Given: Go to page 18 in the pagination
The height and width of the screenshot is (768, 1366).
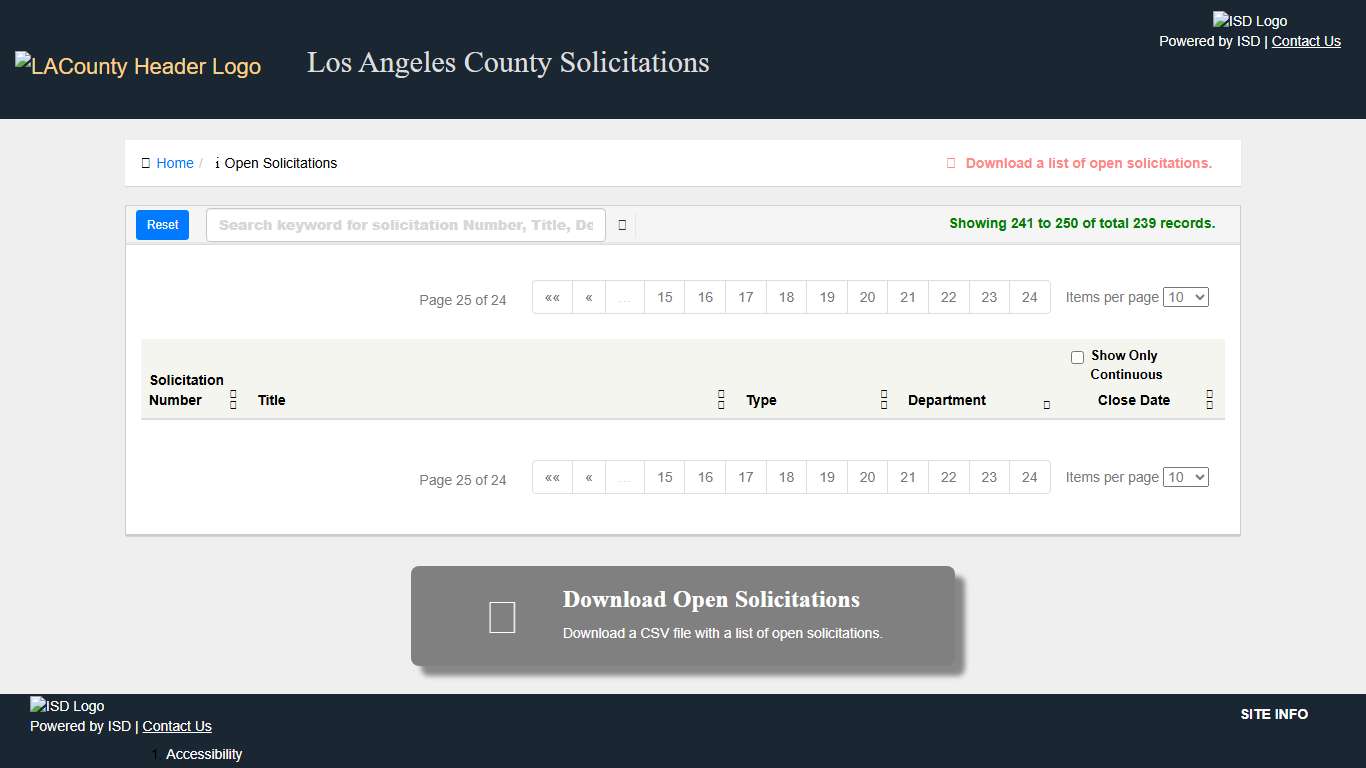Looking at the screenshot, I should [786, 297].
